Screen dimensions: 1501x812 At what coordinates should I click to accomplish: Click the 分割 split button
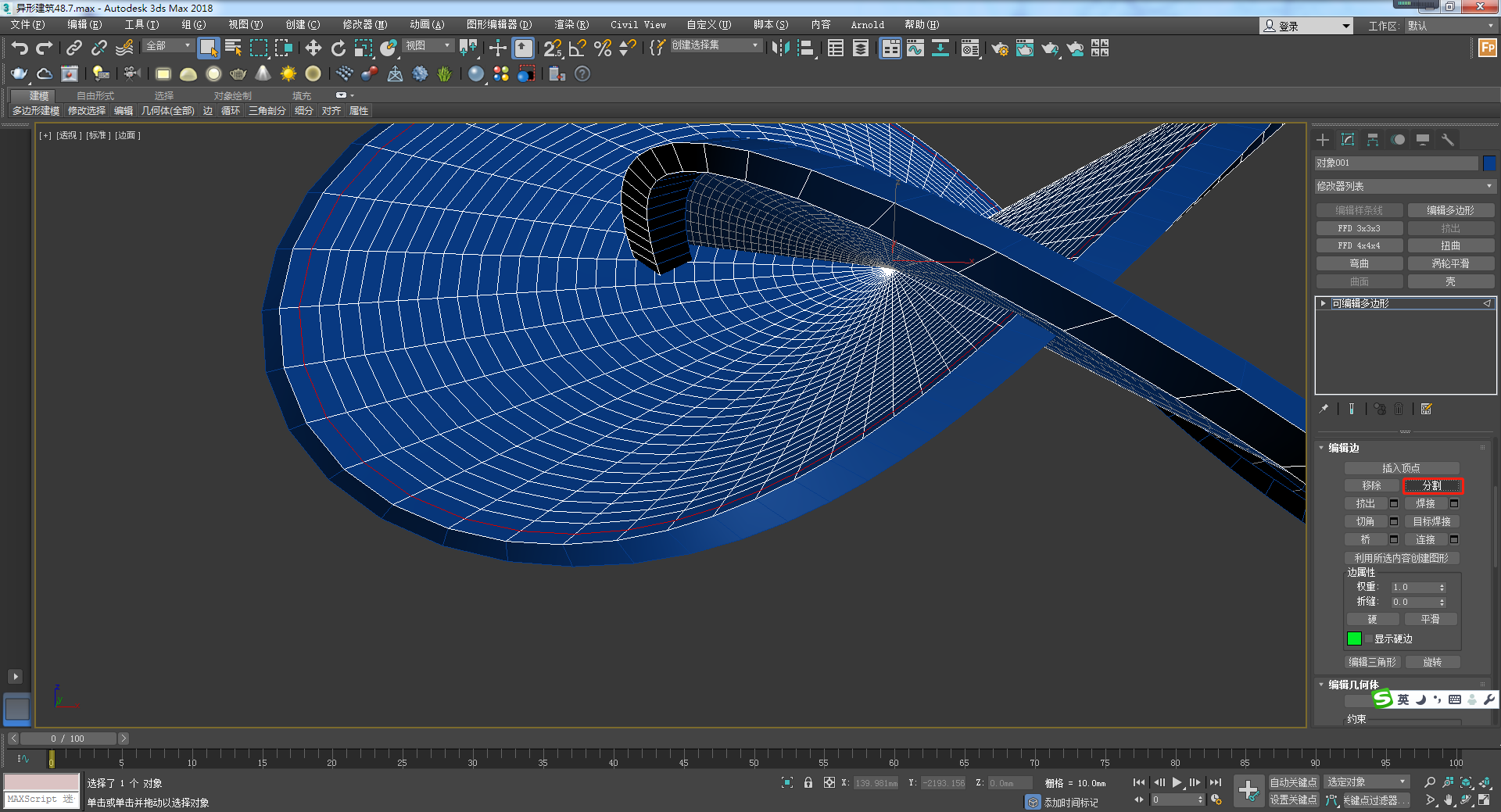point(1431,485)
